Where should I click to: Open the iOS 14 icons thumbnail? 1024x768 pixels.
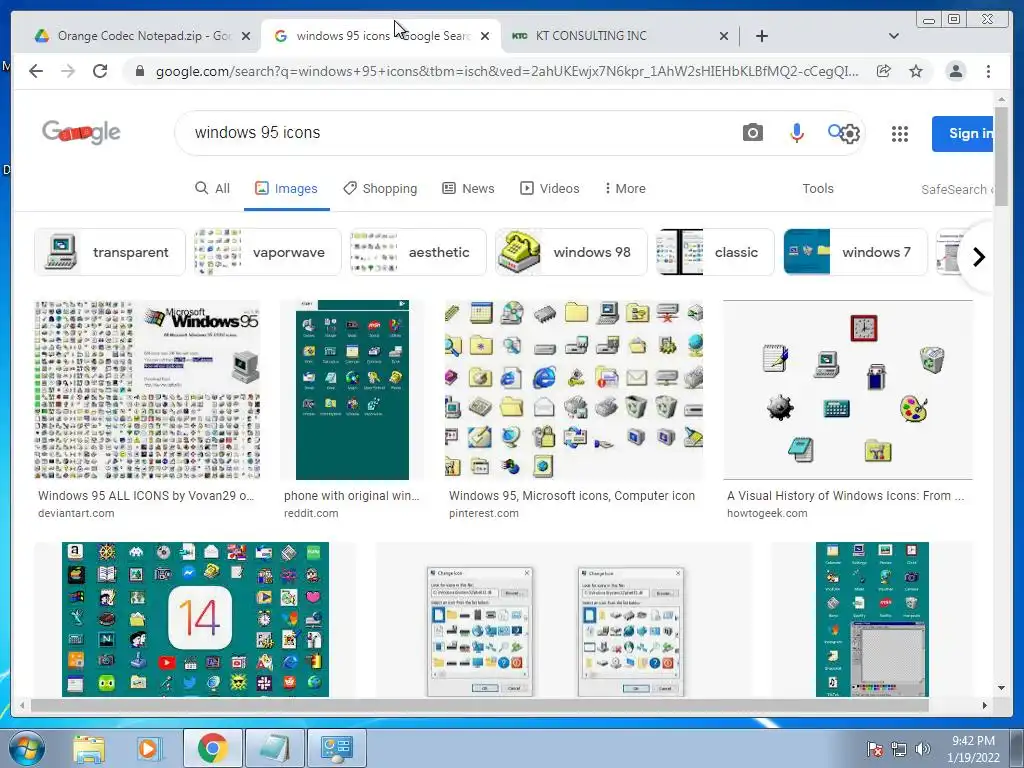195,619
